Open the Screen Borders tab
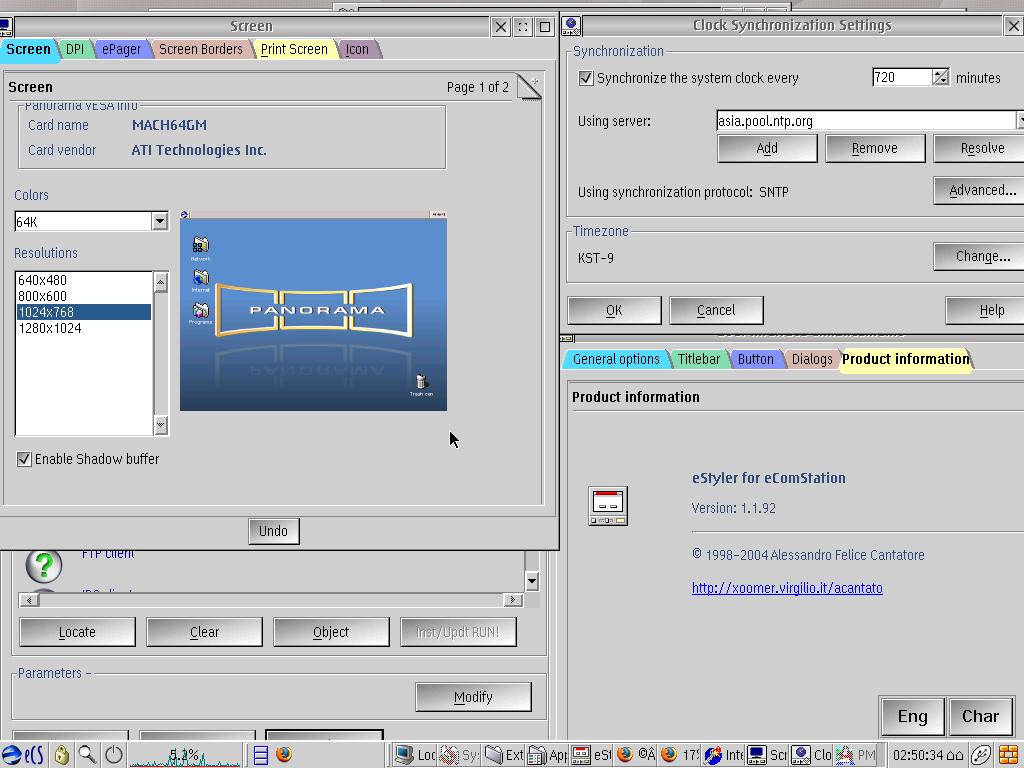Screen dimensions: 1024x768 coord(201,49)
